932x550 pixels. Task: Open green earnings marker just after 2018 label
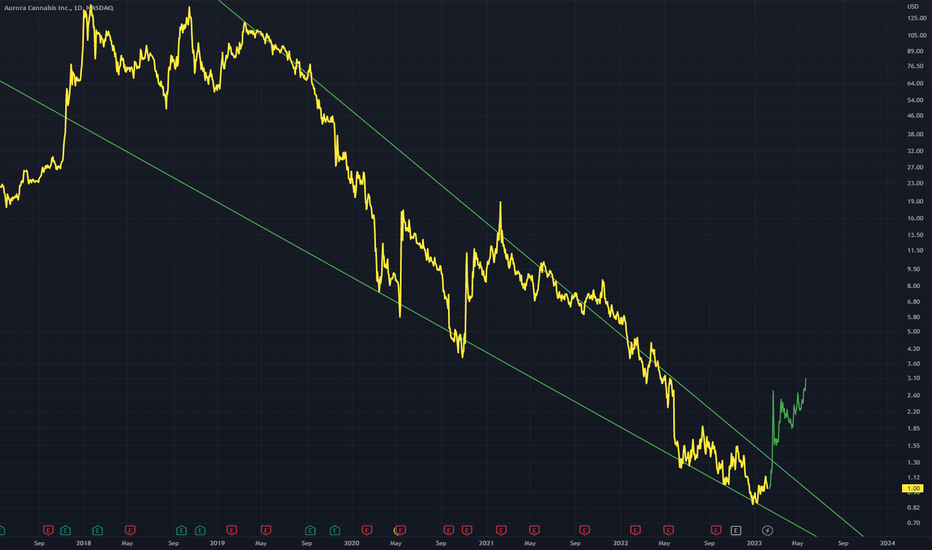(97, 530)
